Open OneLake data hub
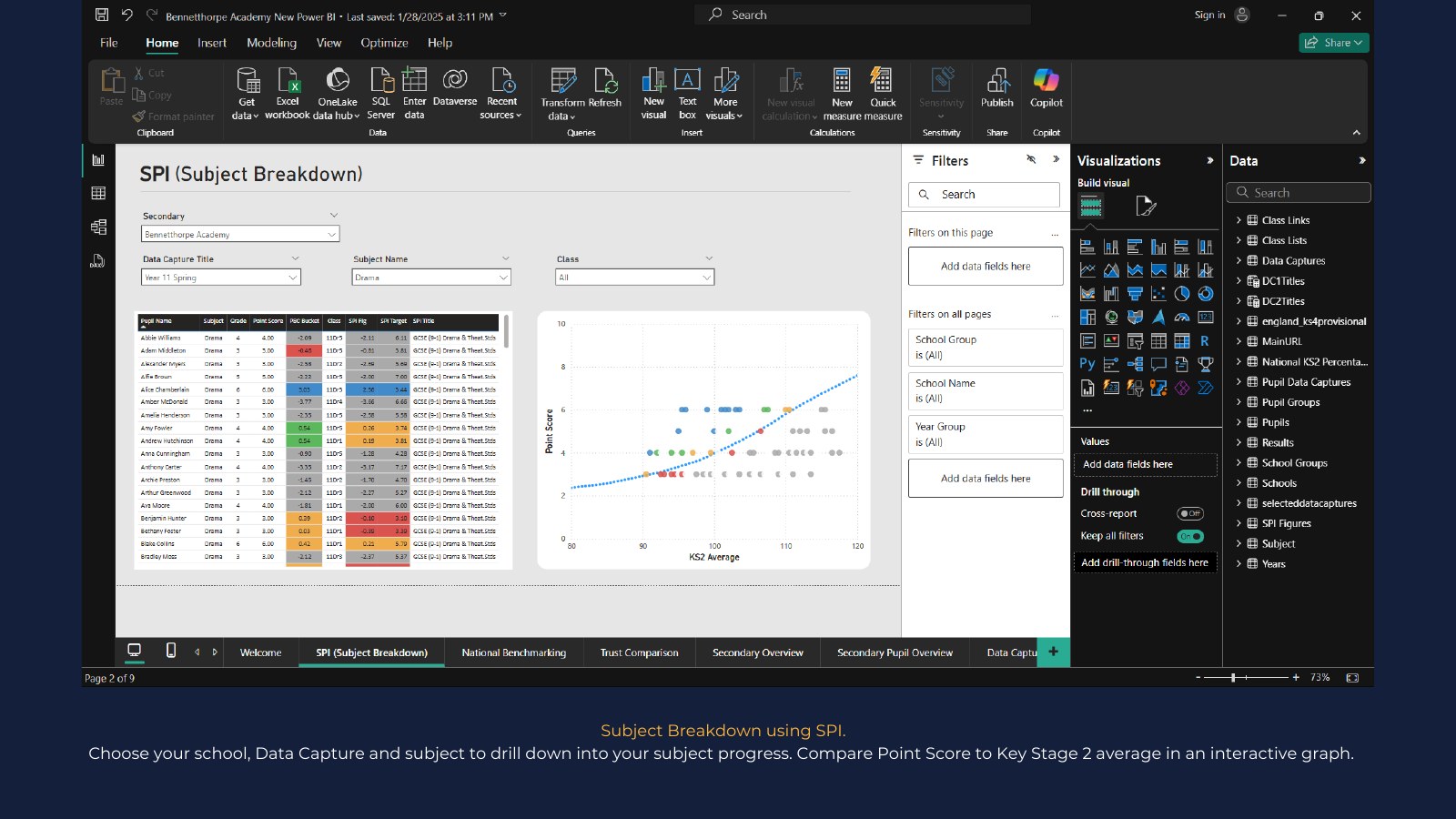 coord(337,94)
